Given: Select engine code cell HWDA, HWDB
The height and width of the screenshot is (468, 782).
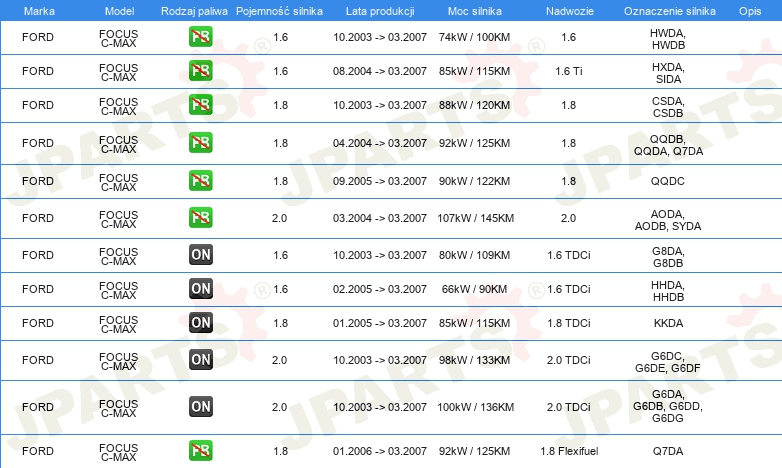Looking at the screenshot, I should pos(668,39).
